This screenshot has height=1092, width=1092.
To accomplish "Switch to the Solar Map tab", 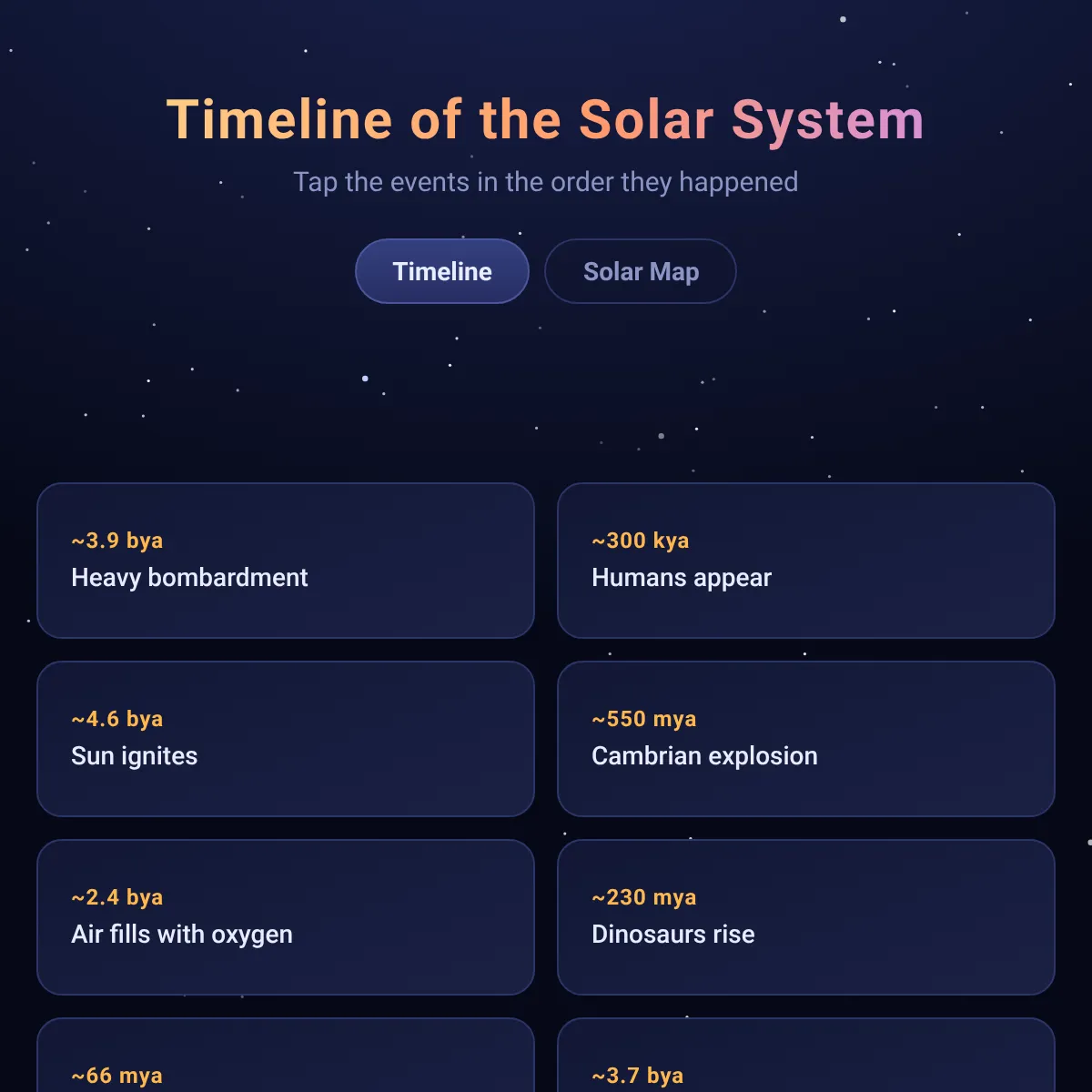I will [640, 271].
